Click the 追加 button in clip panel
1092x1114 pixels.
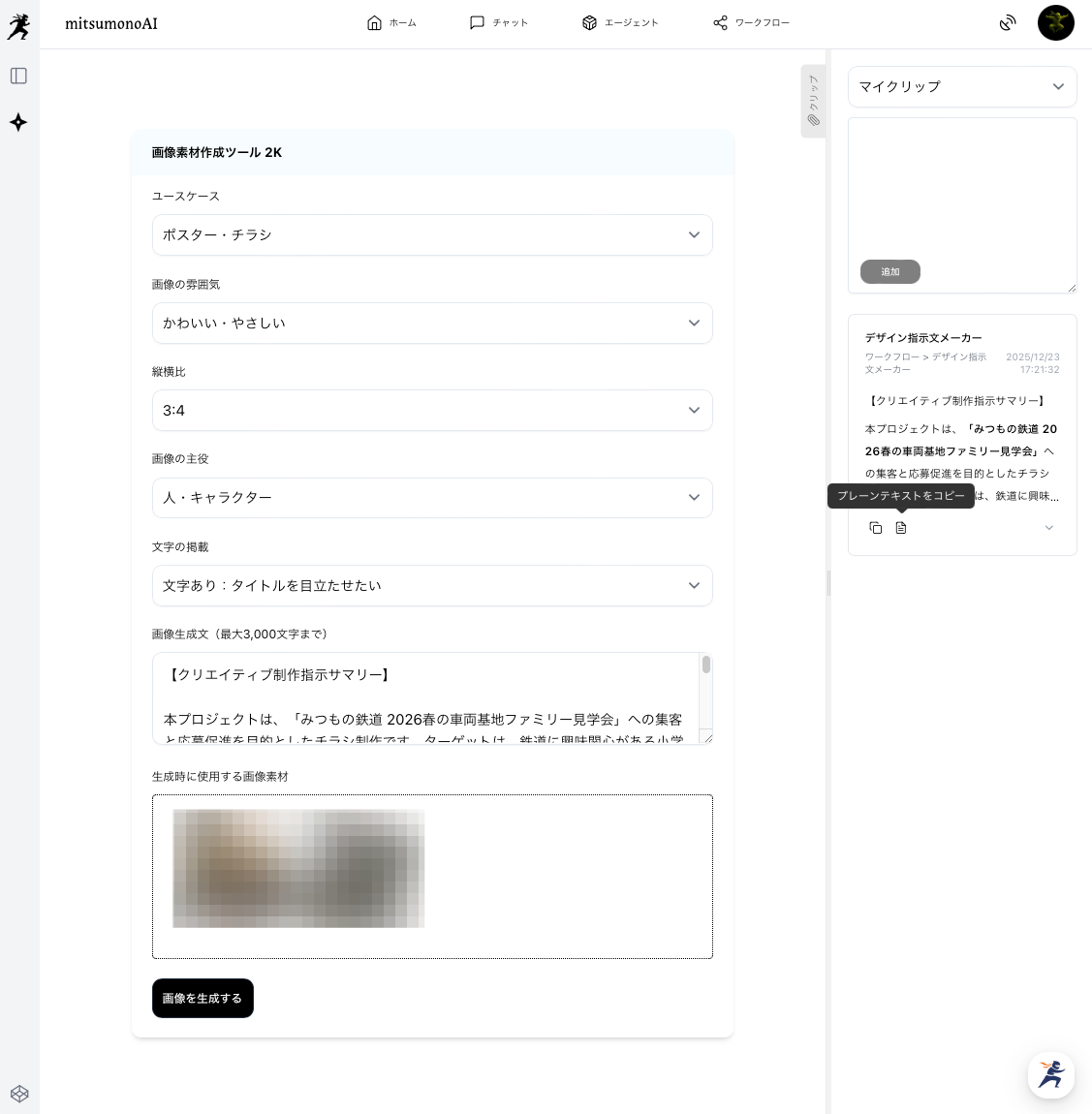click(889, 272)
